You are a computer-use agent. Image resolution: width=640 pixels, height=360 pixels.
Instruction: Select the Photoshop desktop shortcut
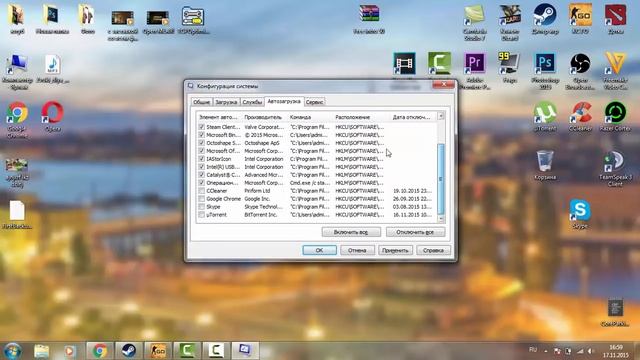click(x=545, y=64)
